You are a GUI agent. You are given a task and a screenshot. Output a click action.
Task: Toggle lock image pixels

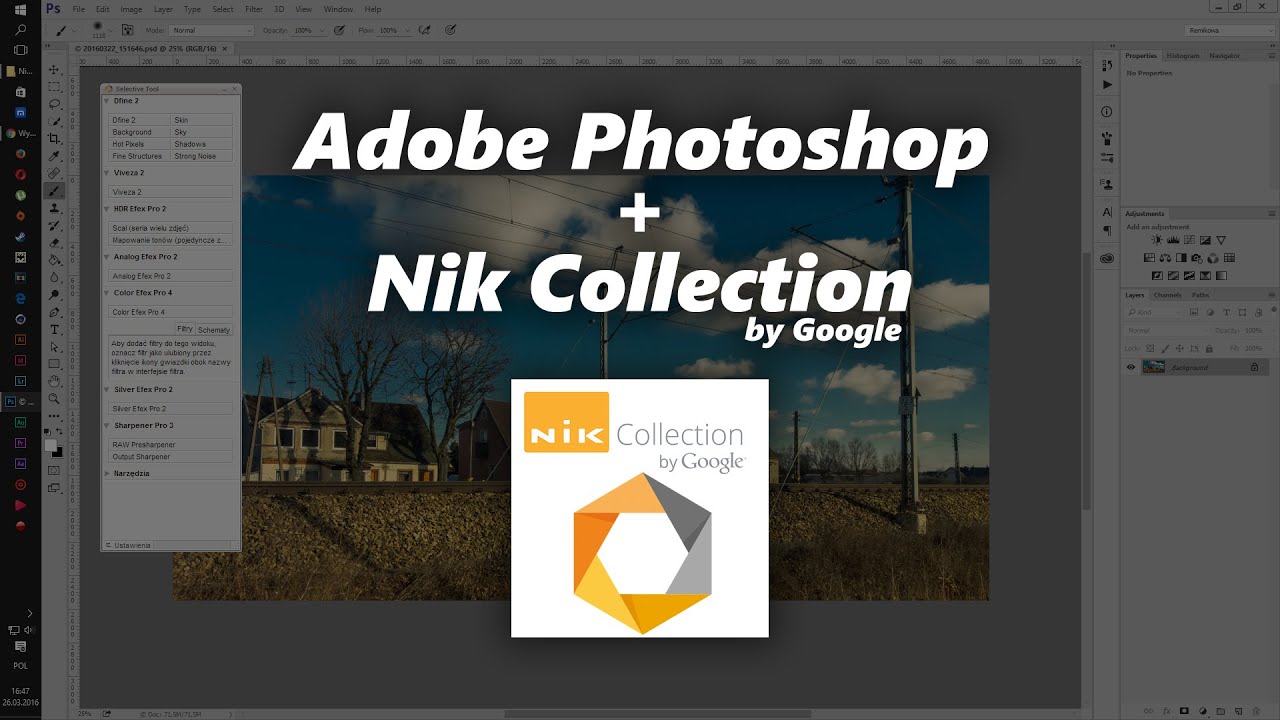[1163, 347]
